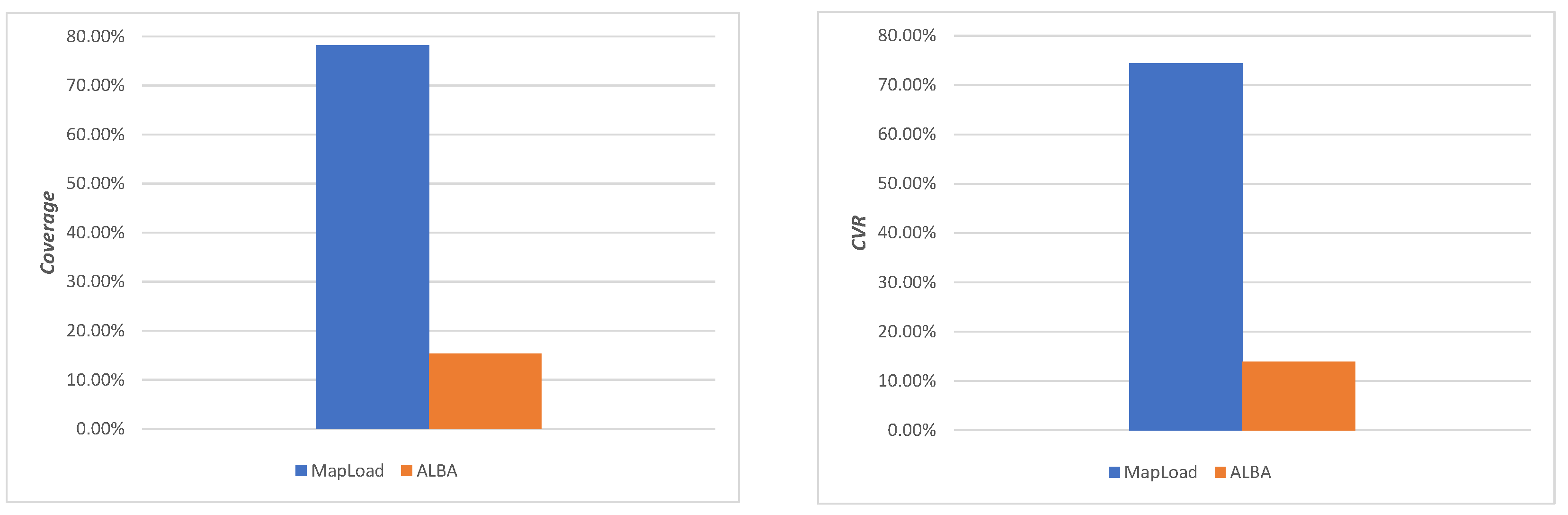
Task: Click the MapLoad legend text under Coverage chart
Action: 347,470
